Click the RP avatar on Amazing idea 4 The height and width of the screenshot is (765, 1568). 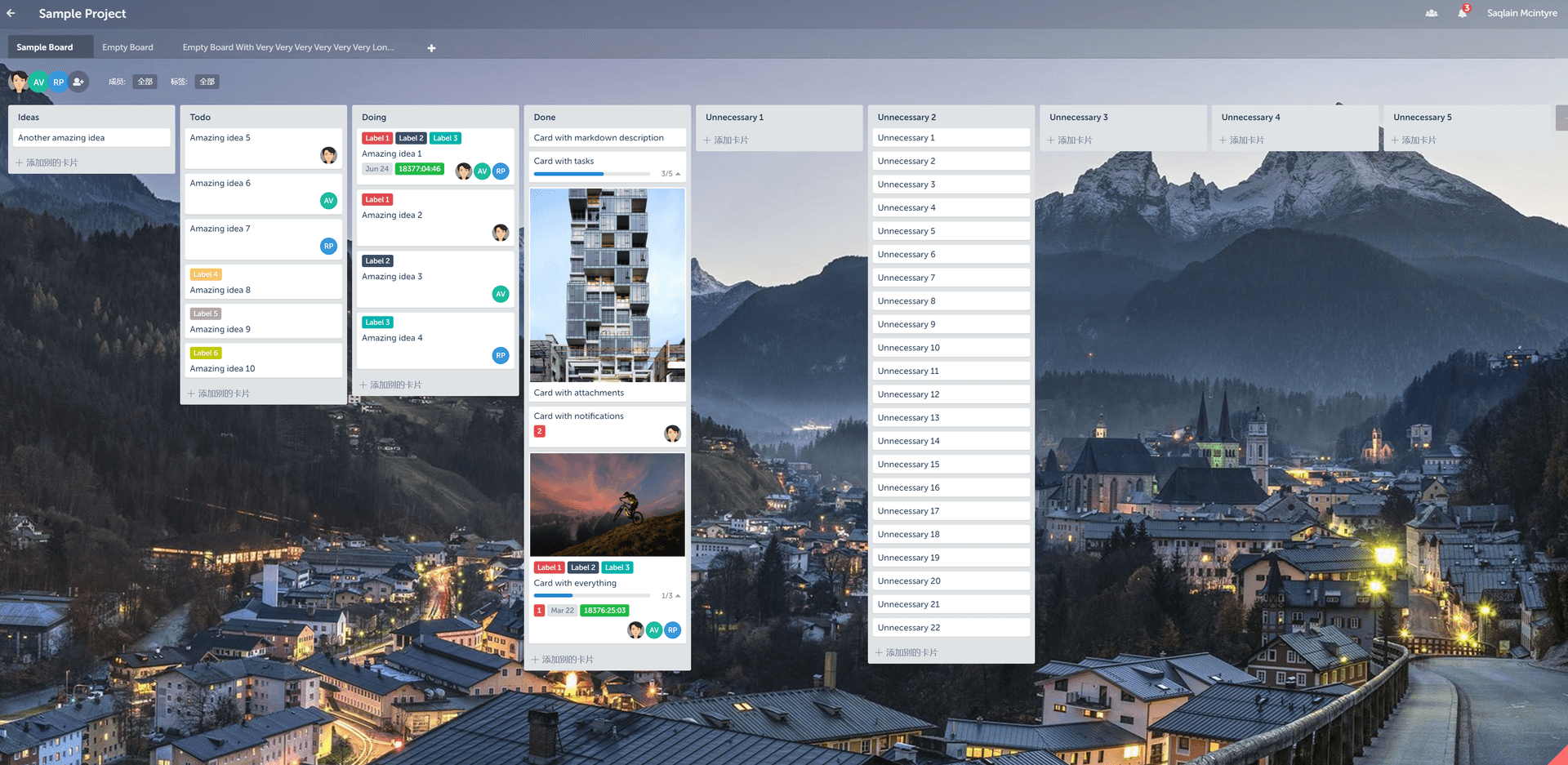tap(501, 355)
